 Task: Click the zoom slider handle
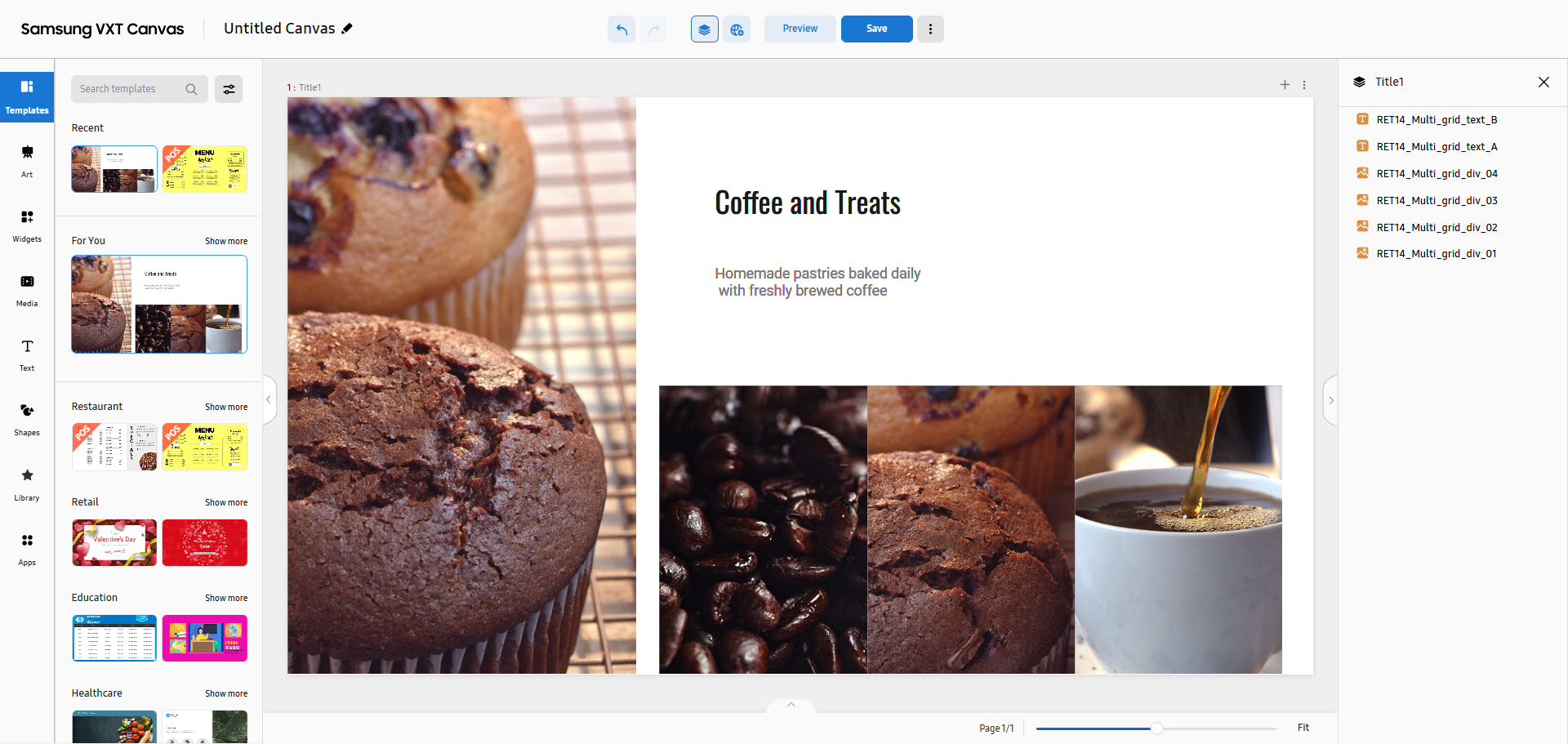tap(1156, 728)
